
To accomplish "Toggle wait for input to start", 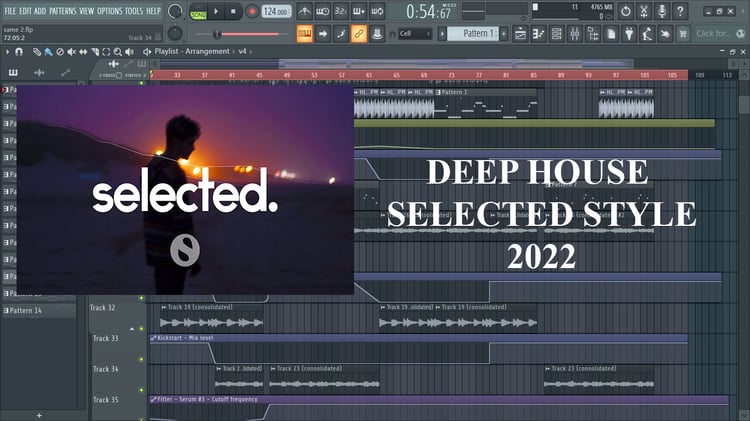I will [x=322, y=11].
